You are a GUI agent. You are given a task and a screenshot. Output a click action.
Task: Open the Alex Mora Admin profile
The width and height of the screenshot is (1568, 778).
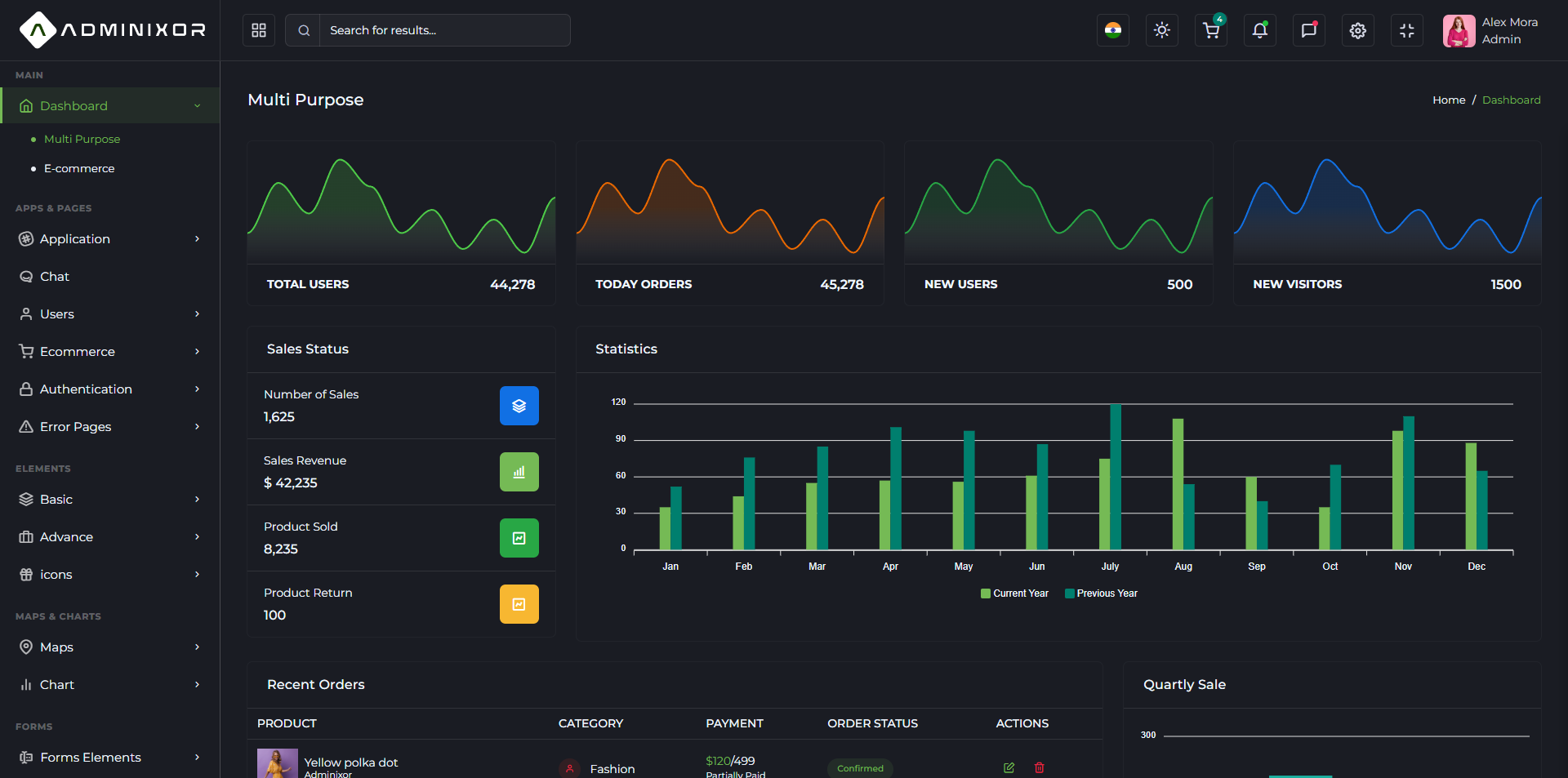click(x=1491, y=30)
